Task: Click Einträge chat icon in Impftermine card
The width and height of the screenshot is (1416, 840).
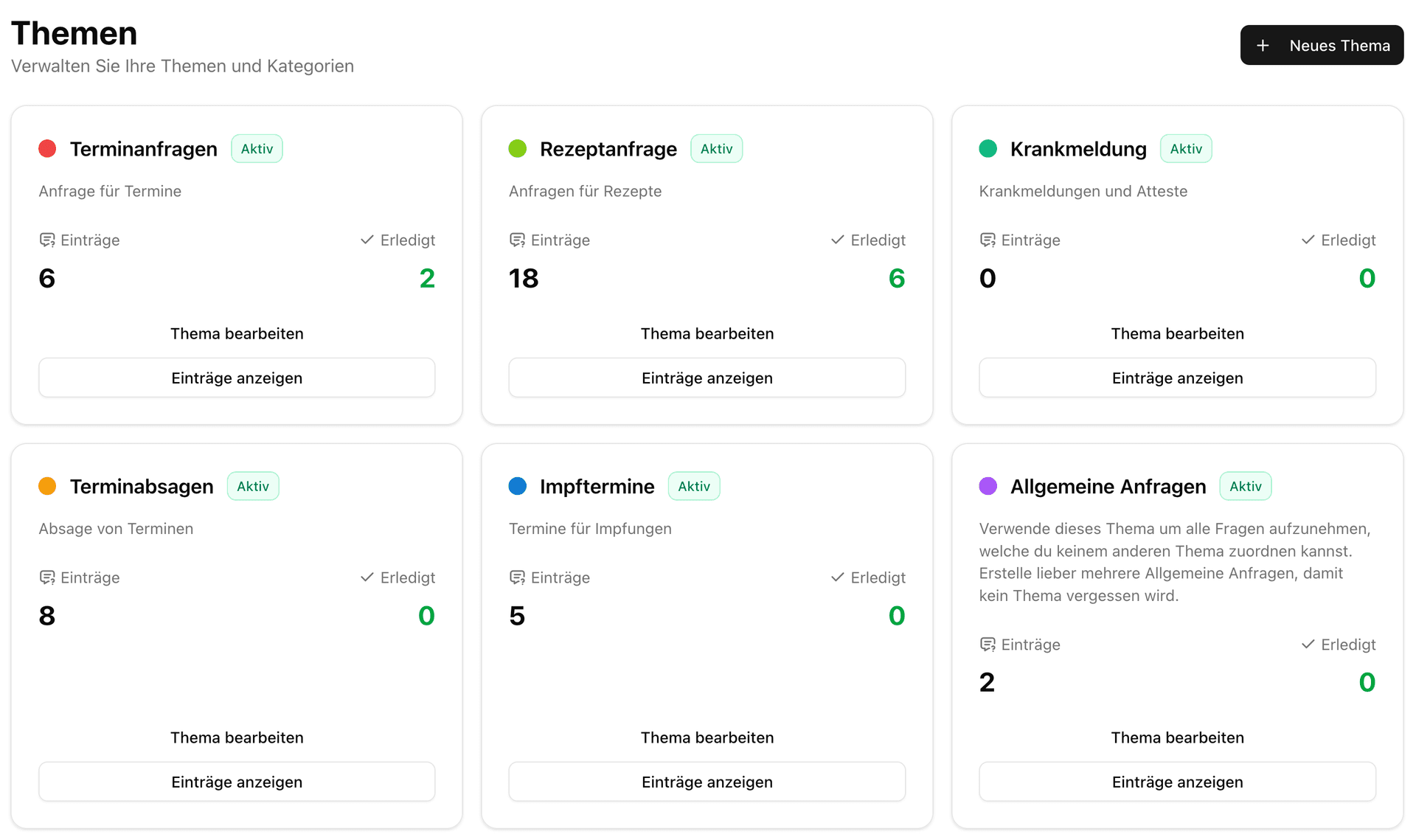Action: pos(517,578)
